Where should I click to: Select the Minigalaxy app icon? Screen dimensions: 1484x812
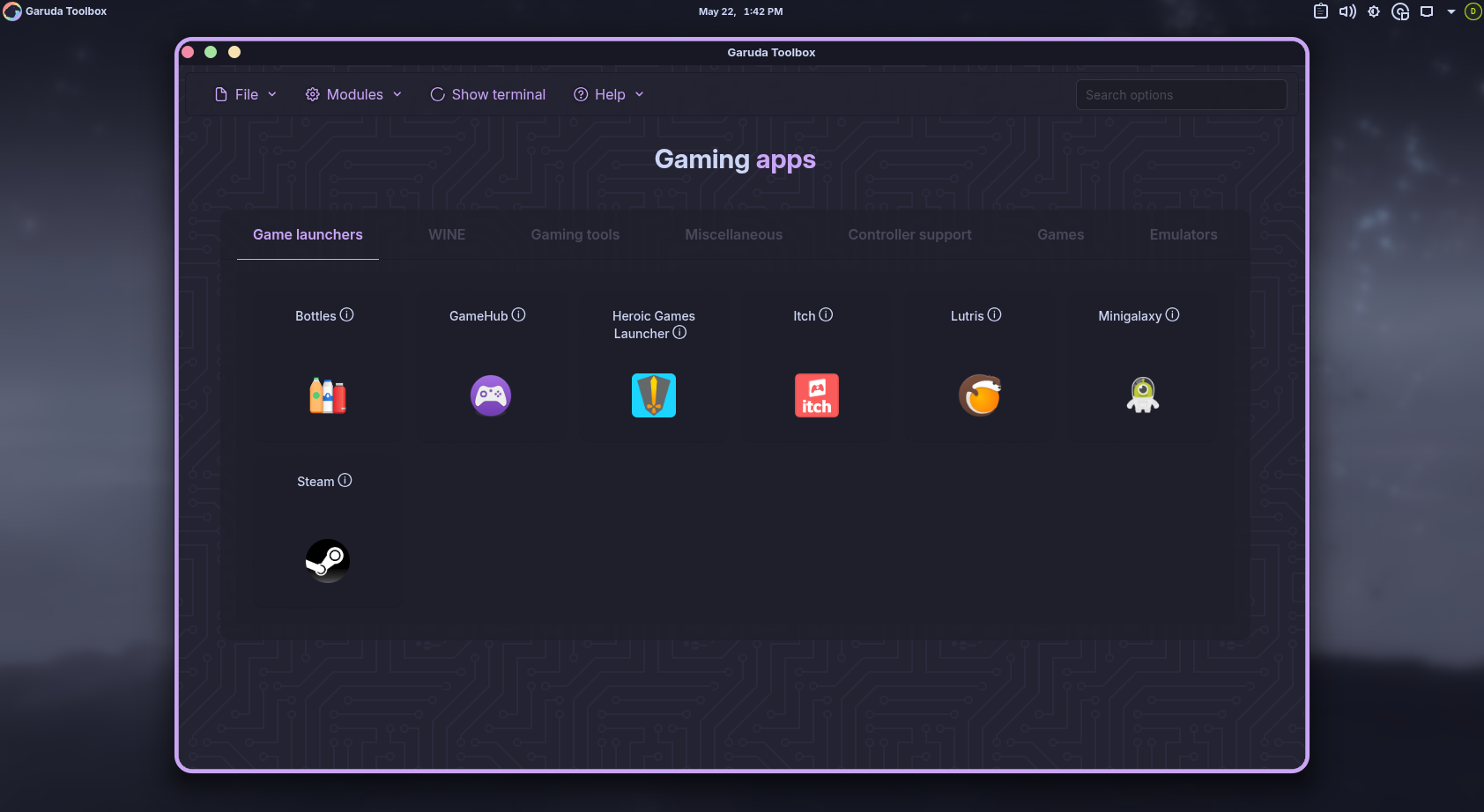click(1143, 395)
